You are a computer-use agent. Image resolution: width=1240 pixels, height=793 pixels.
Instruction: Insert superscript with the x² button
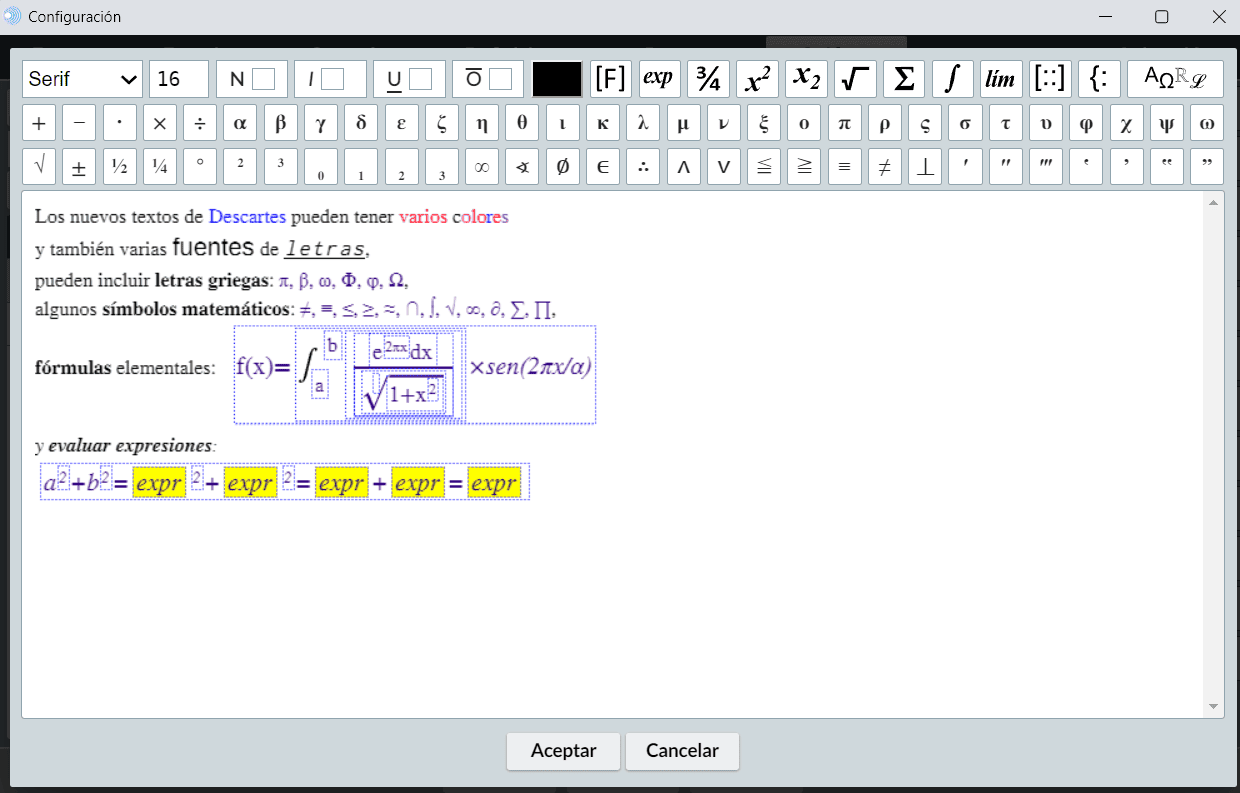pyautogui.click(x=757, y=79)
